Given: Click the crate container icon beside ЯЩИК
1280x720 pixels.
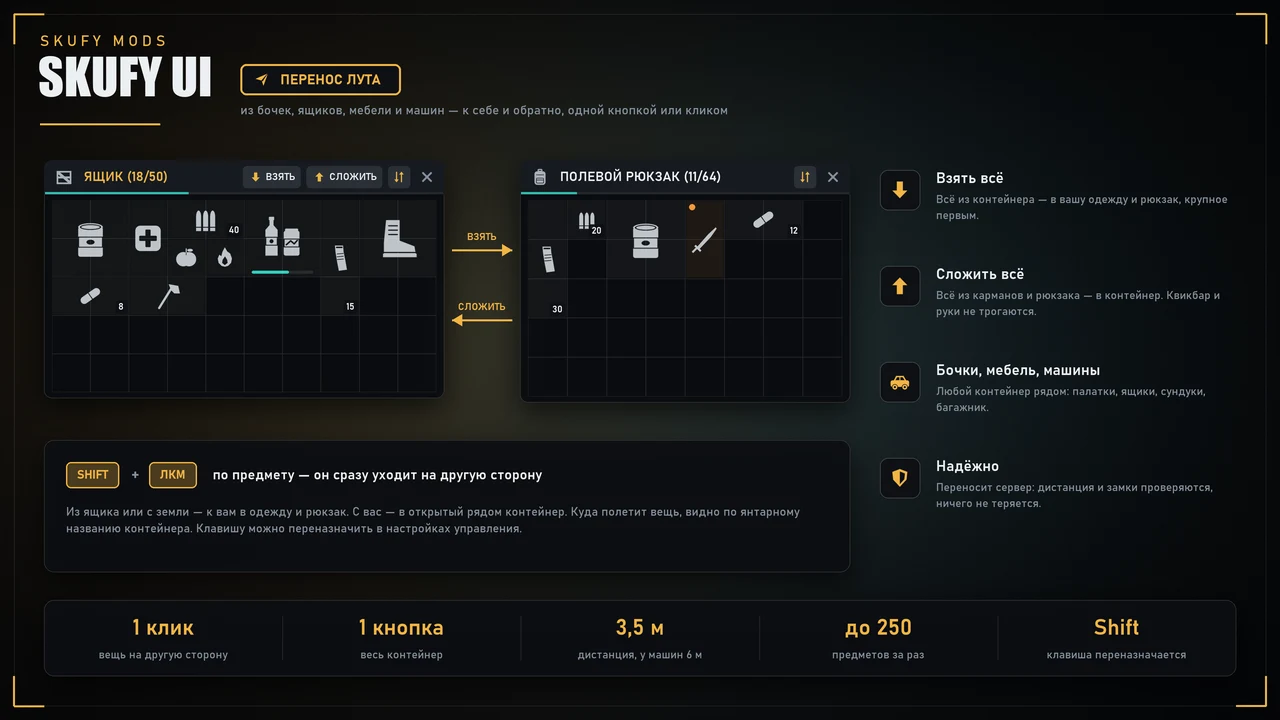Looking at the screenshot, I should point(64,177).
